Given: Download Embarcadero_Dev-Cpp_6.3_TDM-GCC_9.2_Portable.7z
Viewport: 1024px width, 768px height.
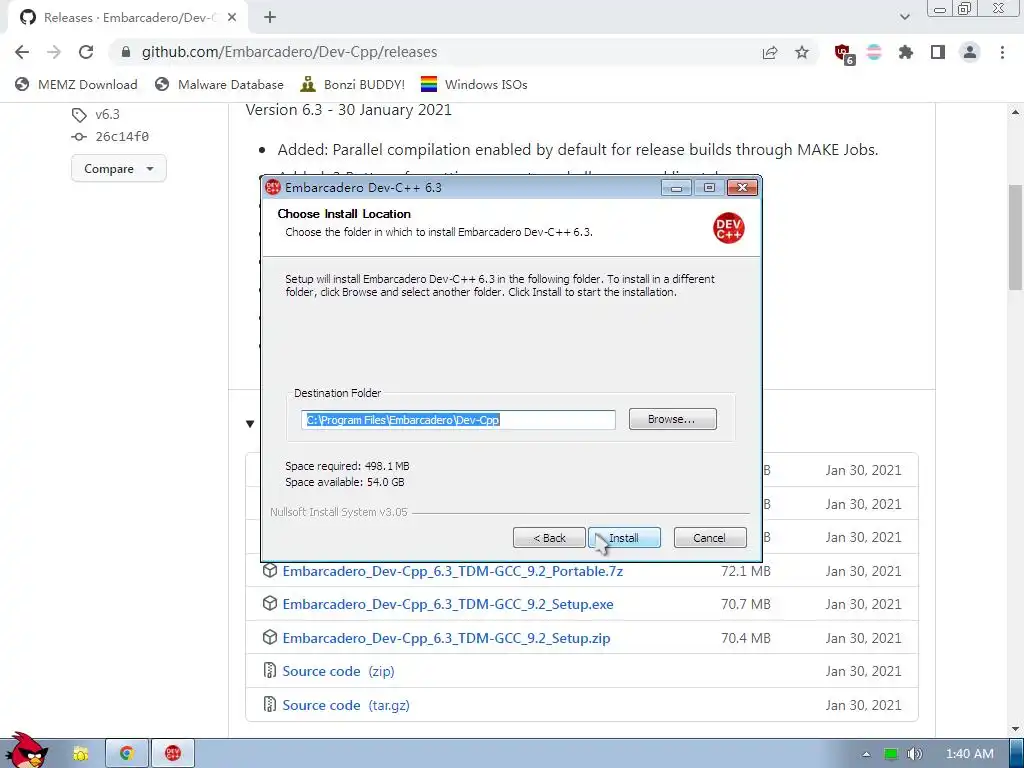Looking at the screenshot, I should click(x=453, y=571).
